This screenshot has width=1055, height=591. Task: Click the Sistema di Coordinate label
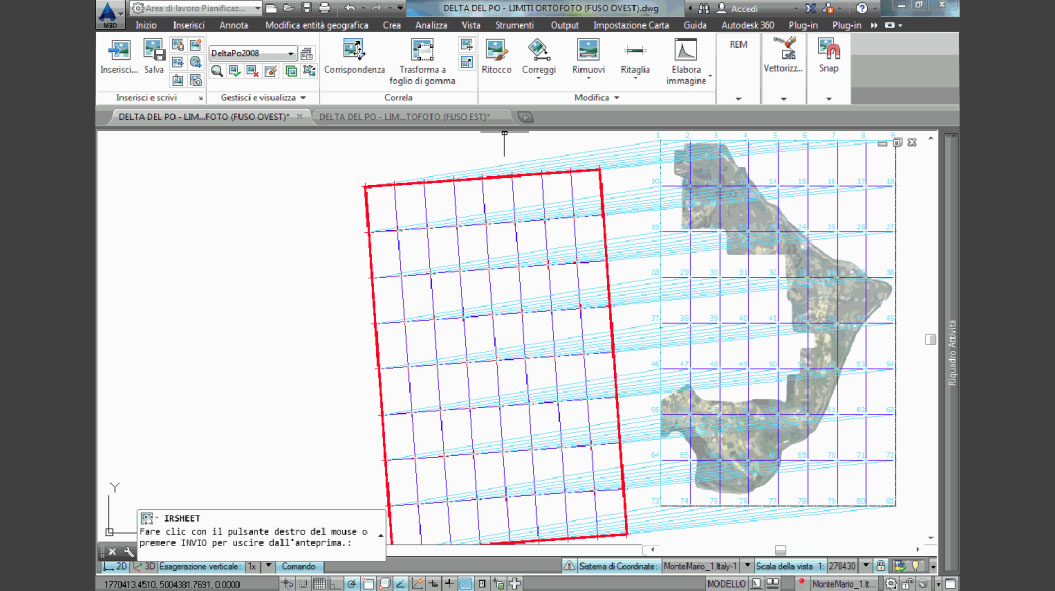pyautogui.click(x=617, y=566)
